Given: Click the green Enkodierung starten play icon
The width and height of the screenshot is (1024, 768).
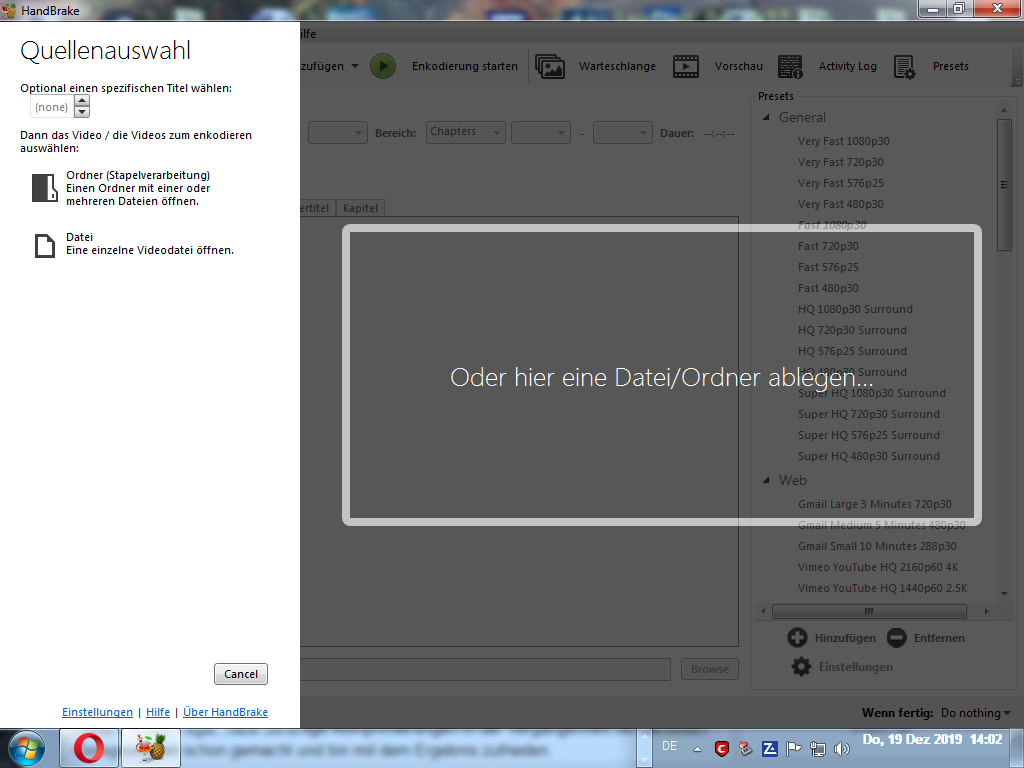Looking at the screenshot, I should point(383,66).
